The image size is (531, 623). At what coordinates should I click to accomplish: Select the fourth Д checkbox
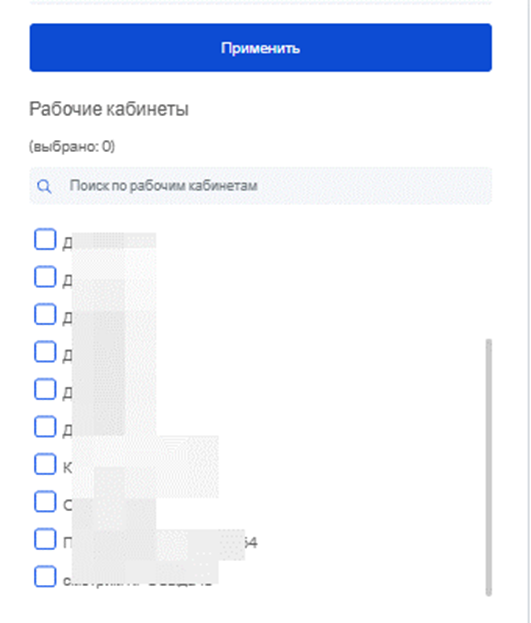point(45,351)
